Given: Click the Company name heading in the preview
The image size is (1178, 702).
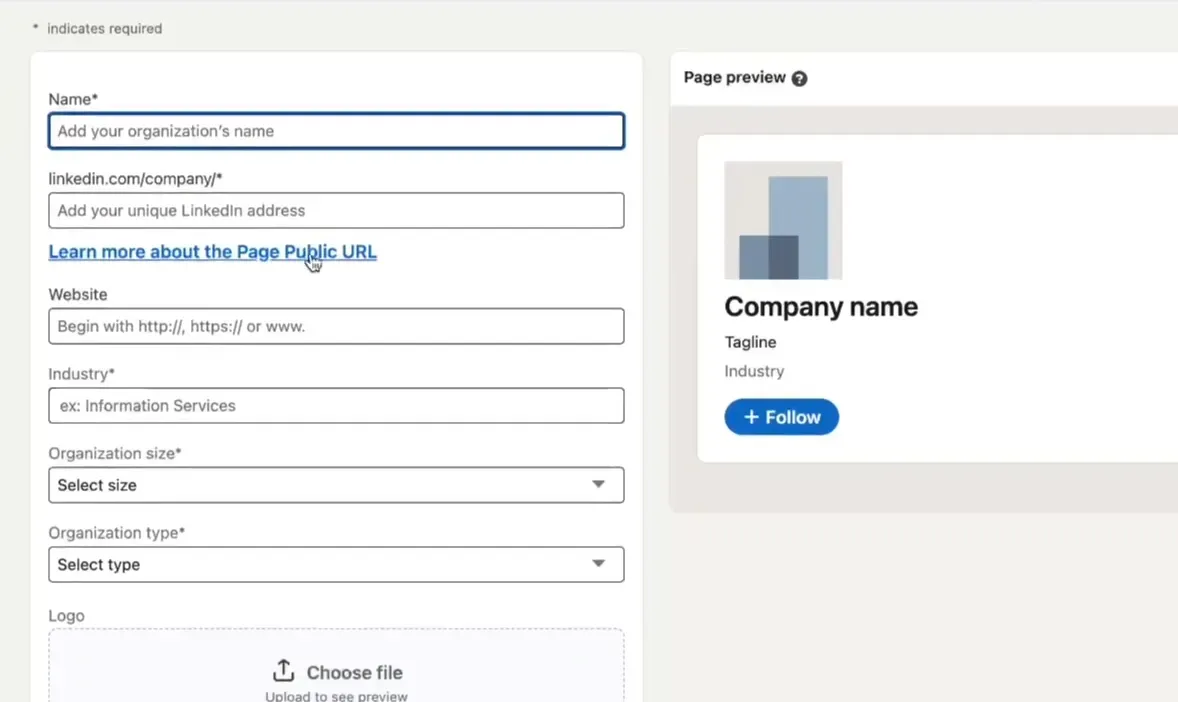Looking at the screenshot, I should point(820,307).
